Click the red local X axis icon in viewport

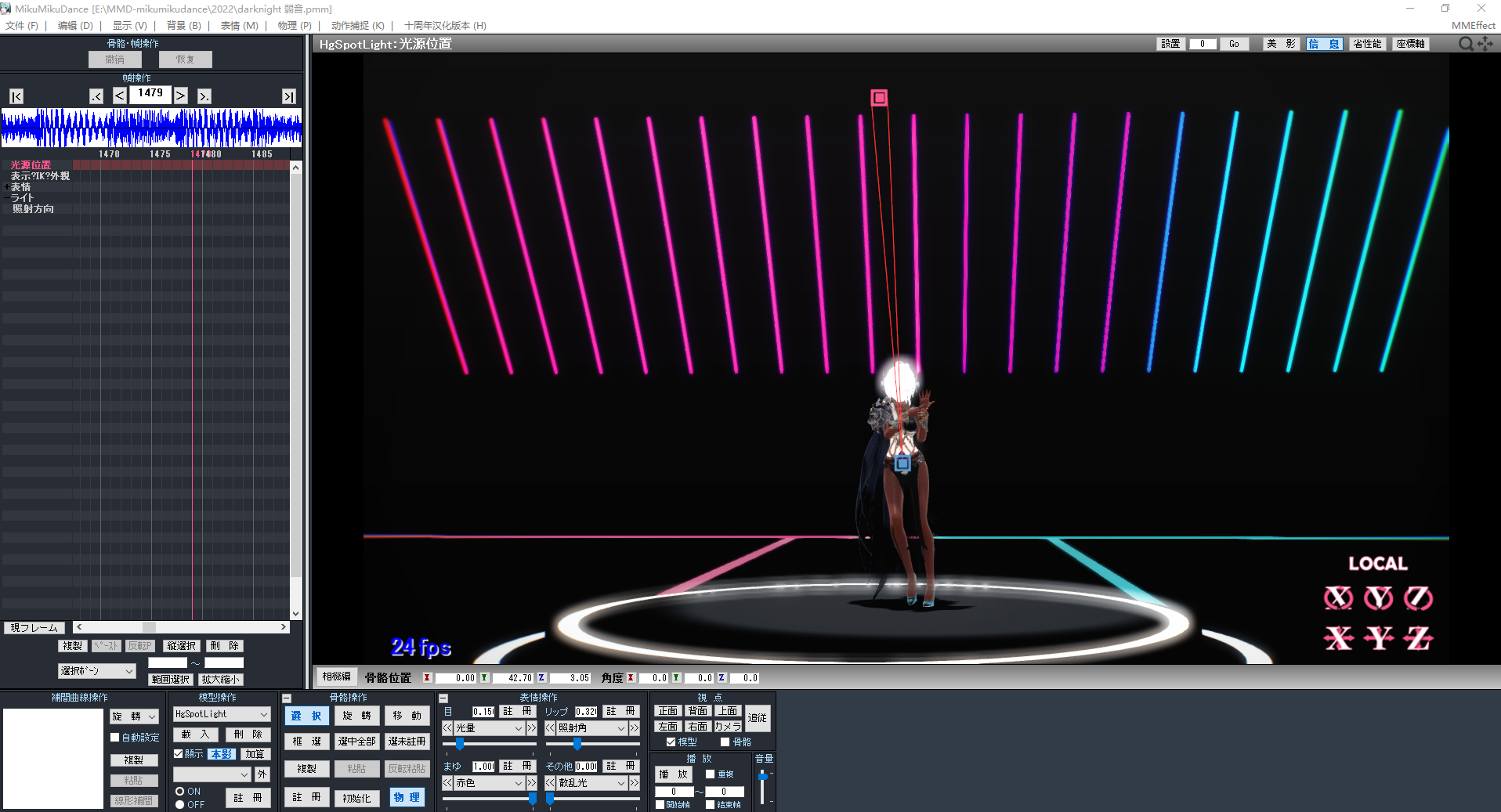pos(1339,638)
